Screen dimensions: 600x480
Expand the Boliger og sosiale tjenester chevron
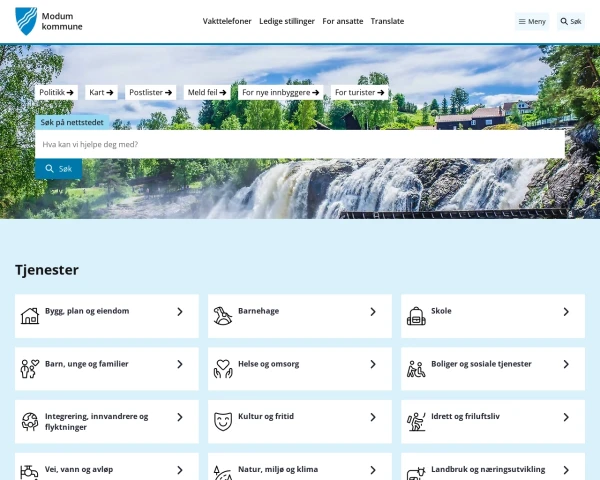(566, 365)
